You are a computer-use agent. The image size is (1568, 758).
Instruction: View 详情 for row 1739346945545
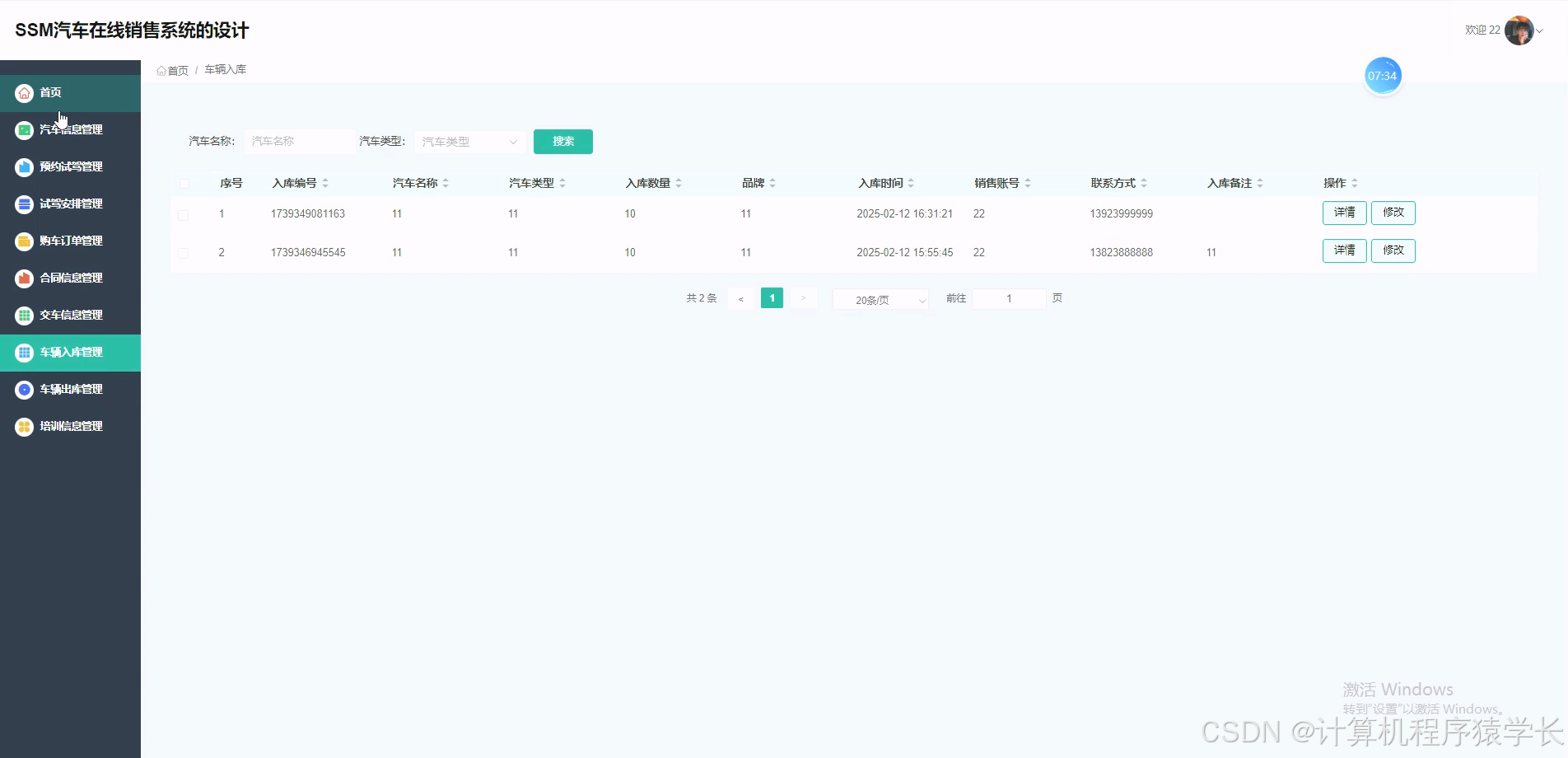pyautogui.click(x=1344, y=250)
